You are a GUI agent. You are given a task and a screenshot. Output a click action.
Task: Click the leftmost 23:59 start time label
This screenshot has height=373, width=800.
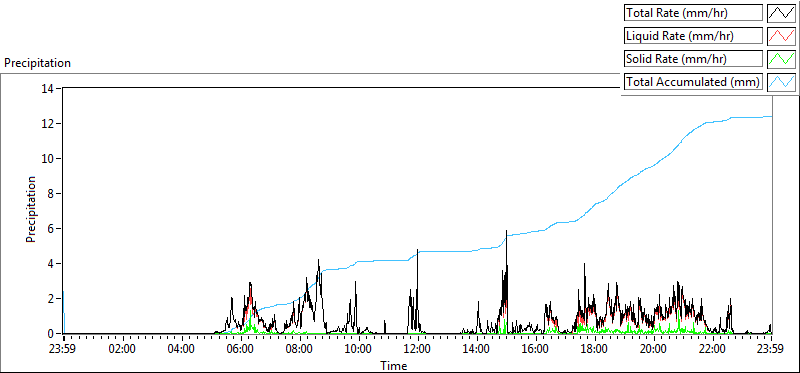[64, 349]
